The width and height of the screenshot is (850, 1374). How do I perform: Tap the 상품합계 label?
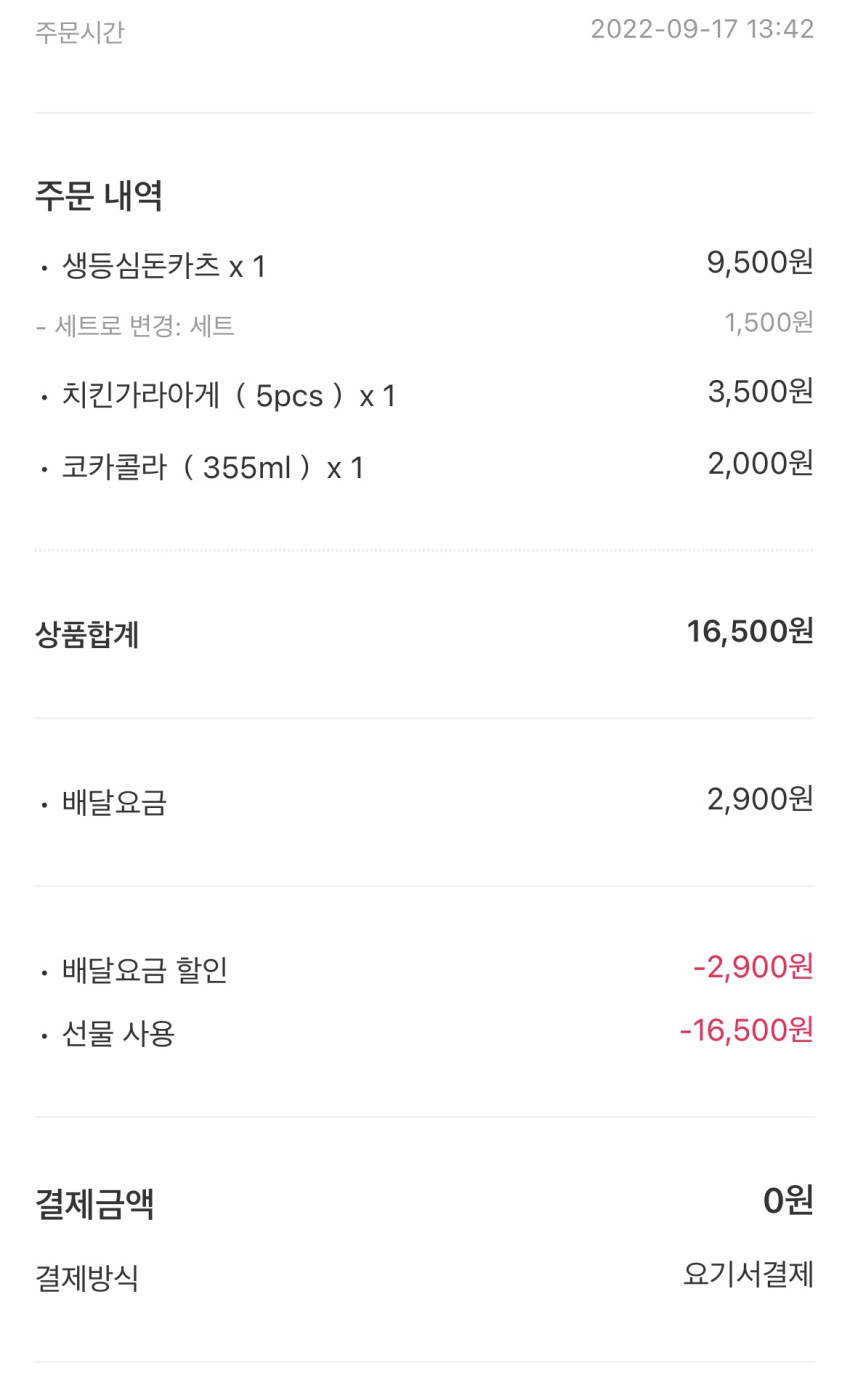tap(87, 635)
